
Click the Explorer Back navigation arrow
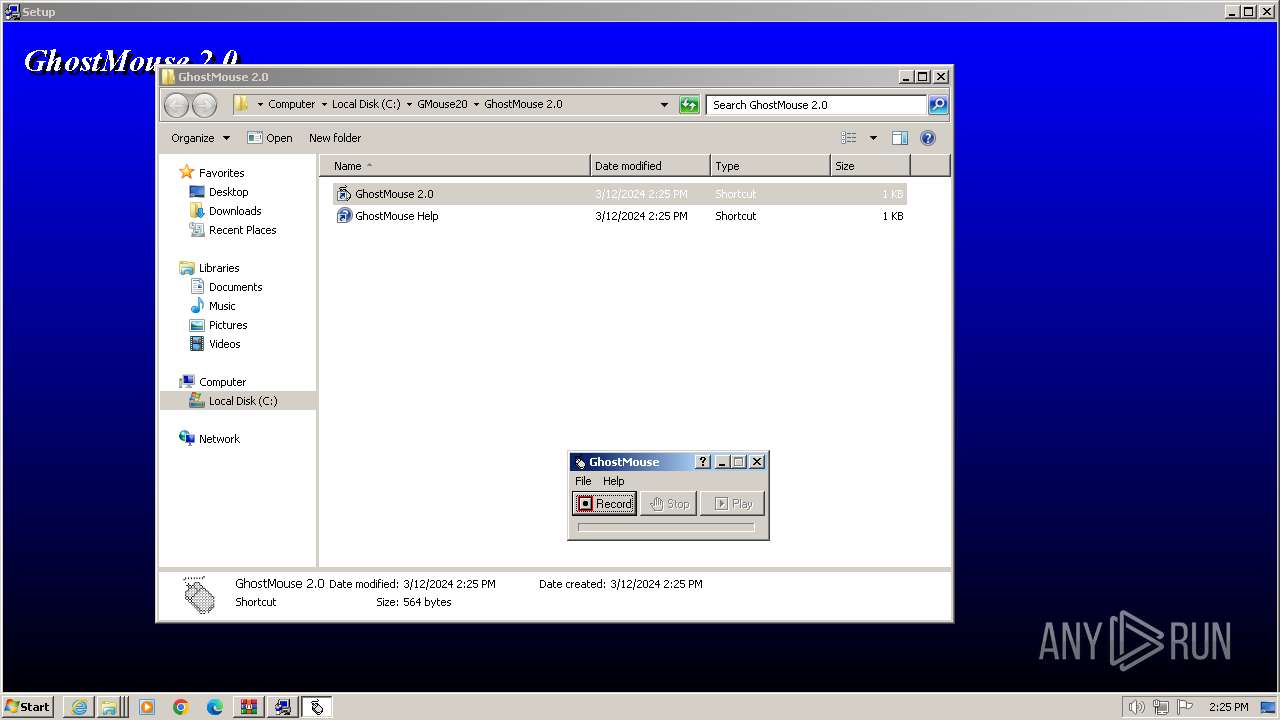176,105
